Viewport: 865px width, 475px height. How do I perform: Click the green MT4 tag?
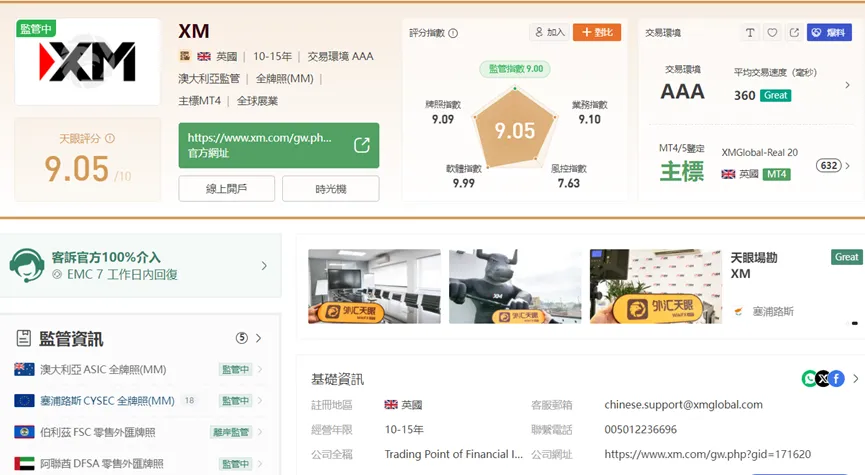click(x=777, y=174)
